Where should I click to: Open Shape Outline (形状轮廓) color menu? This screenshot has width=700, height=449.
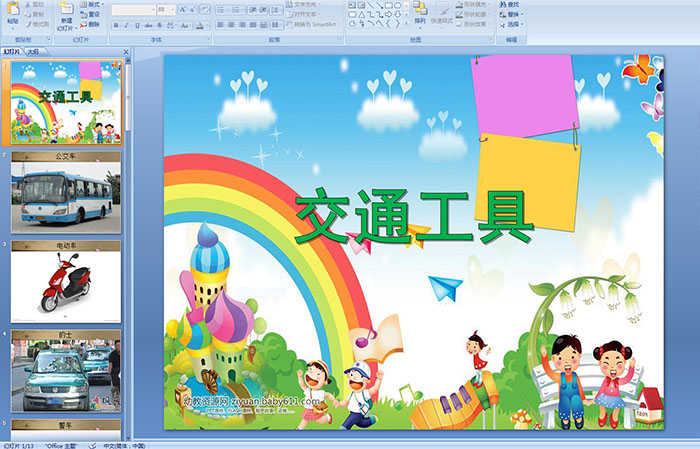pos(473,14)
